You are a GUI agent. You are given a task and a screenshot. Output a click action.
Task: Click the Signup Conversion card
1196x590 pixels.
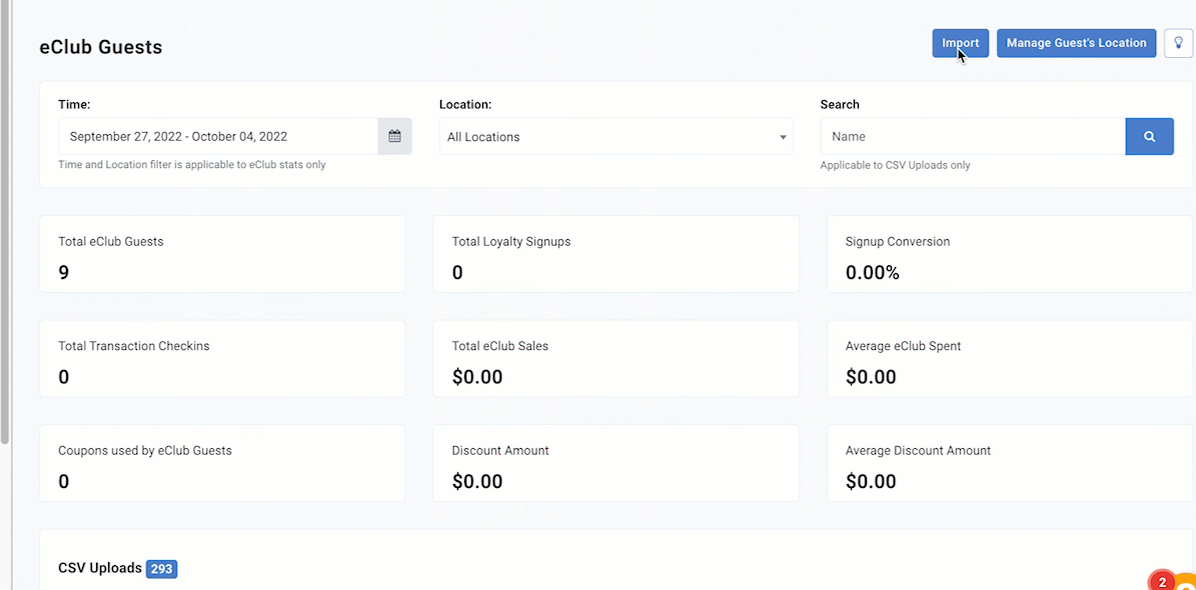1010,254
